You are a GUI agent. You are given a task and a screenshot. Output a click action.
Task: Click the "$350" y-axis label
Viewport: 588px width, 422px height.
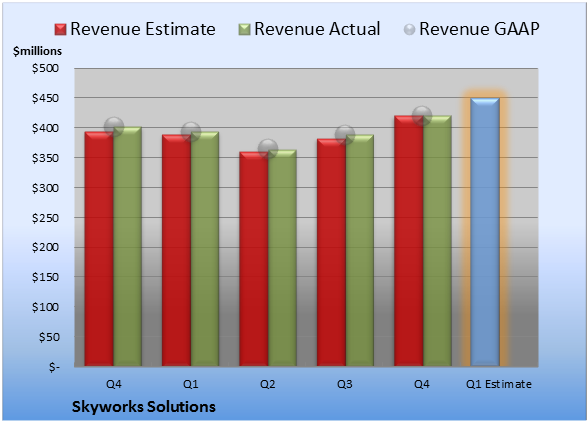pyautogui.click(x=45, y=158)
